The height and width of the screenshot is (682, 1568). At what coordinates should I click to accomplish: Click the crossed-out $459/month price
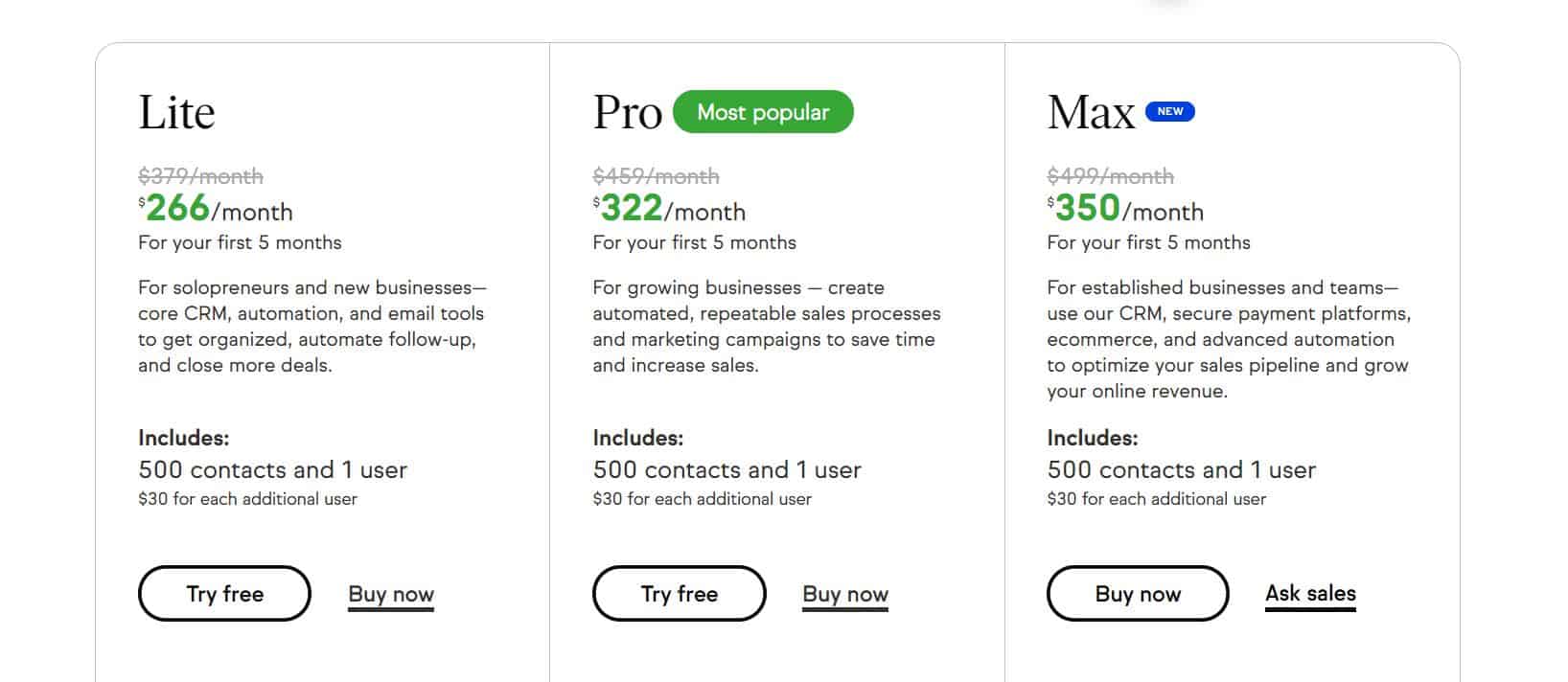[x=656, y=176]
